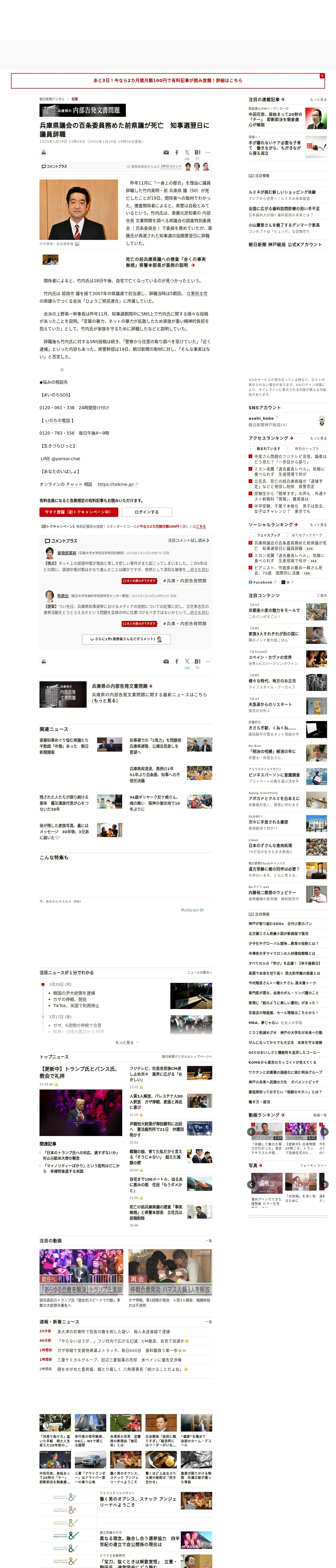Enlarge the 竹内英明 photo via caption icon

77,244
